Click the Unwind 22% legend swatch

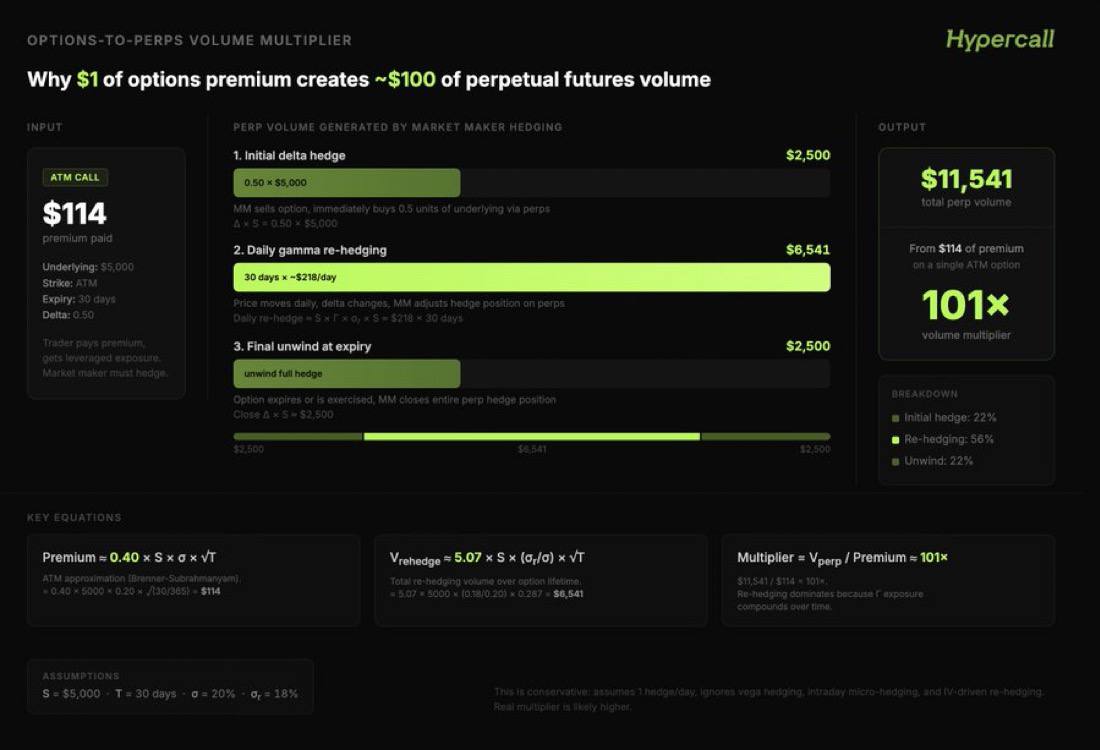click(895, 462)
